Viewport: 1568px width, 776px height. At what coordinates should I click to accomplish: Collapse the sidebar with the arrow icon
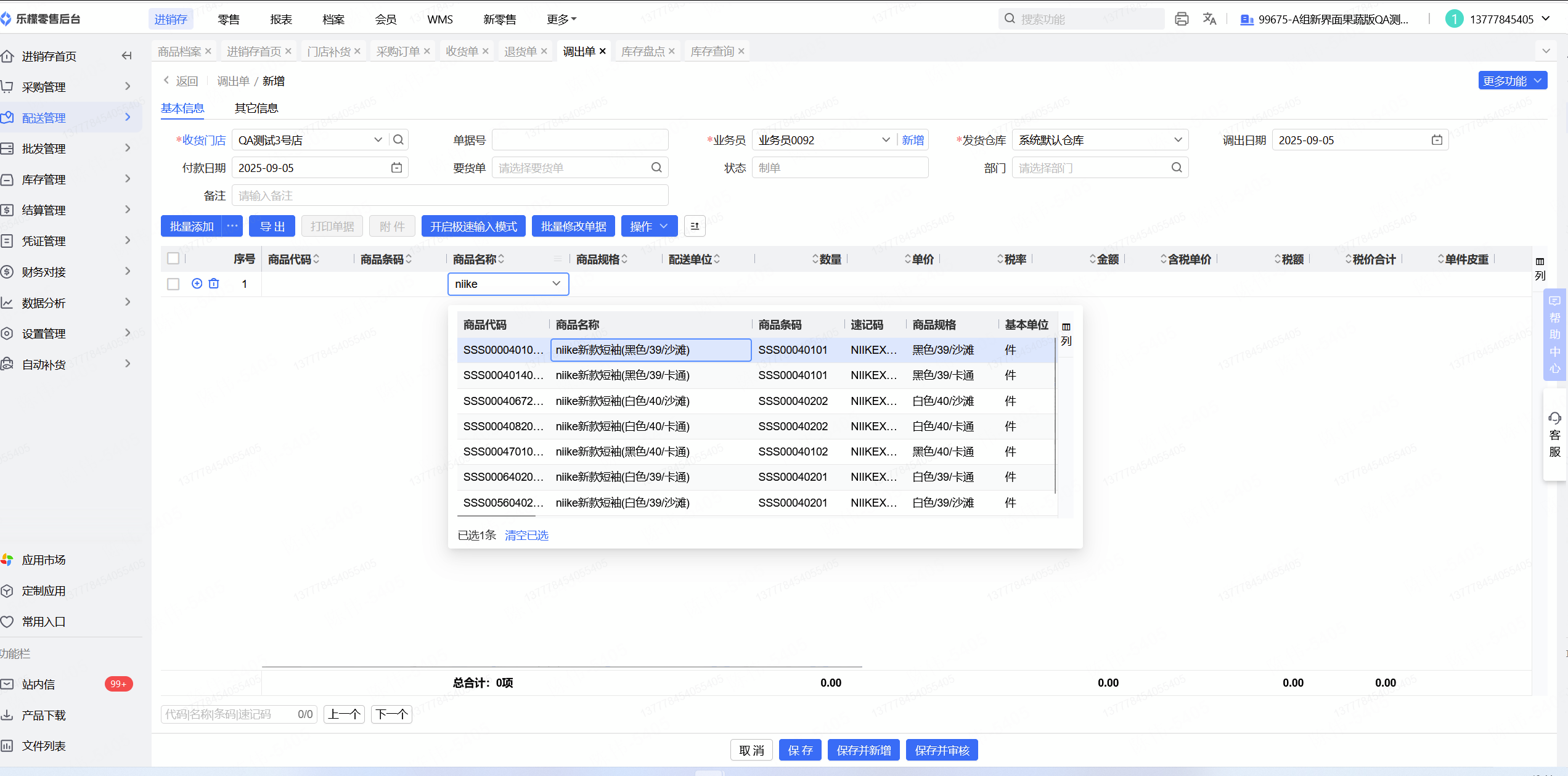click(x=127, y=56)
